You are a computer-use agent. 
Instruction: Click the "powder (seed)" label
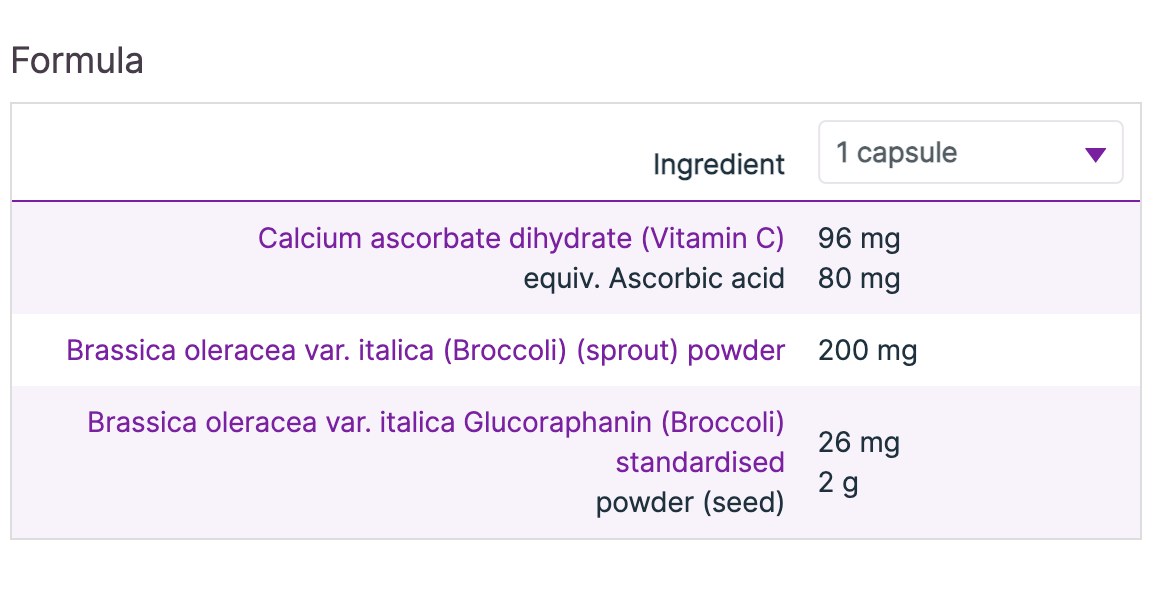click(x=689, y=503)
